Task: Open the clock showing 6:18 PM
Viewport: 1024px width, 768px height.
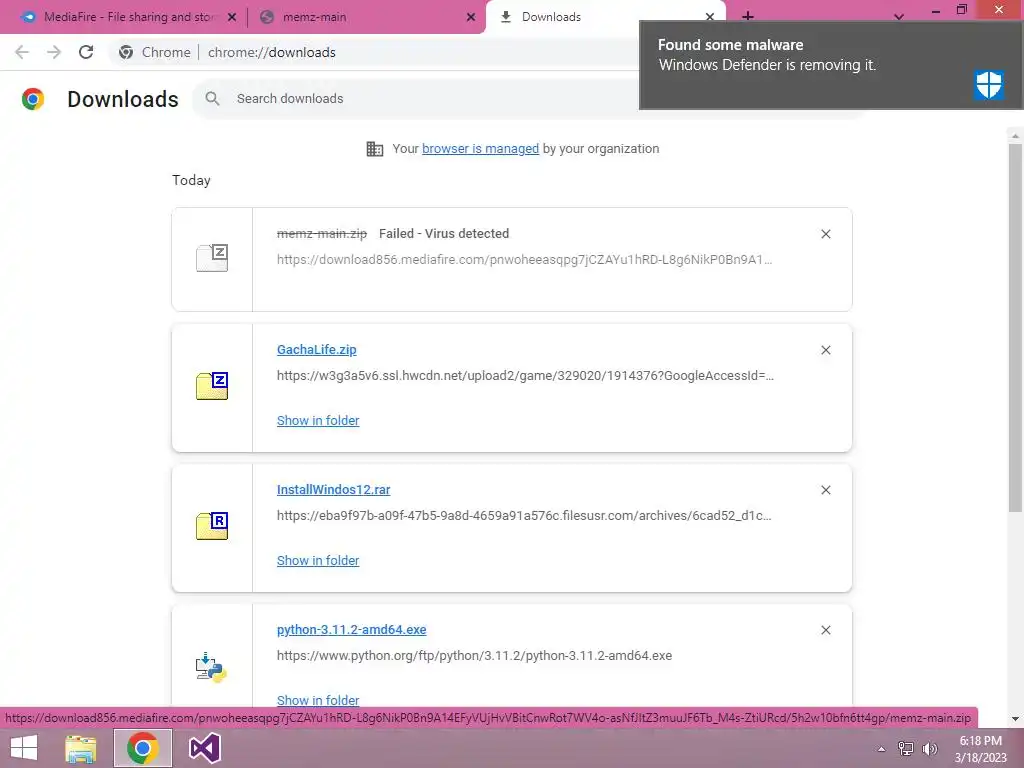Action: [x=980, y=749]
